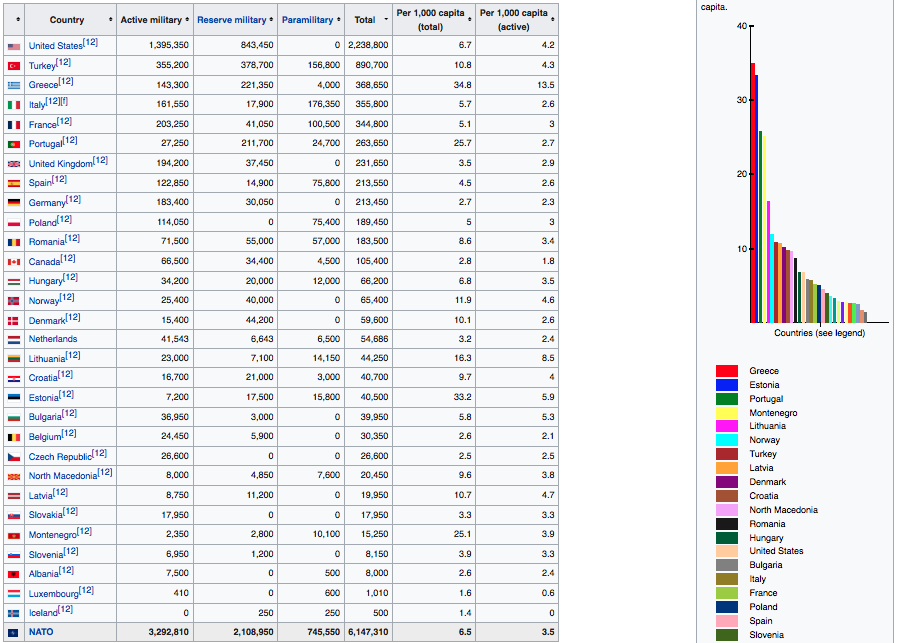Click the Latvia flag icon
897x643 pixels.
point(14,496)
